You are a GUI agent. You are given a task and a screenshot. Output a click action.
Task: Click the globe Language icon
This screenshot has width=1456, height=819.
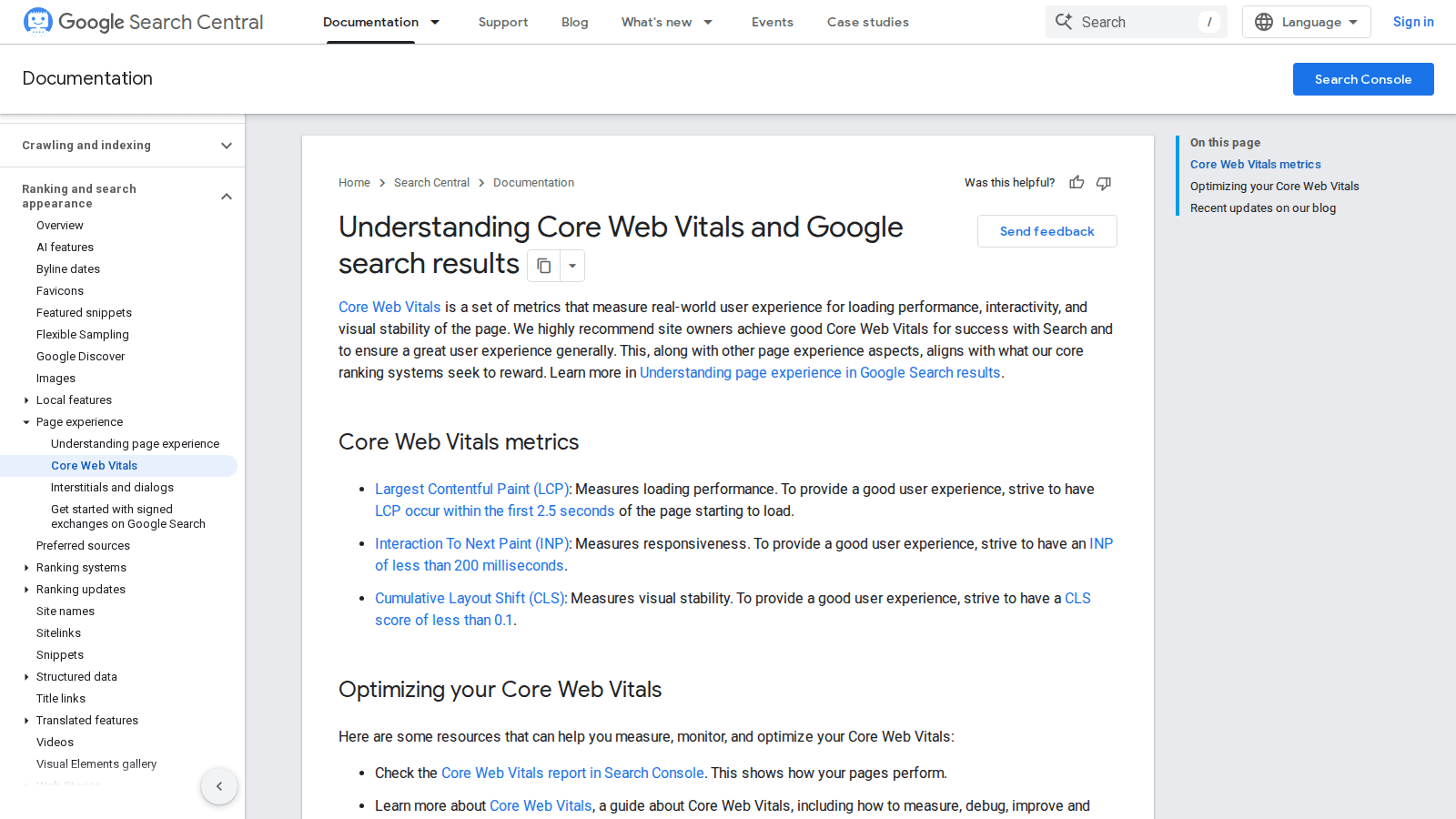pos(1264,22)
